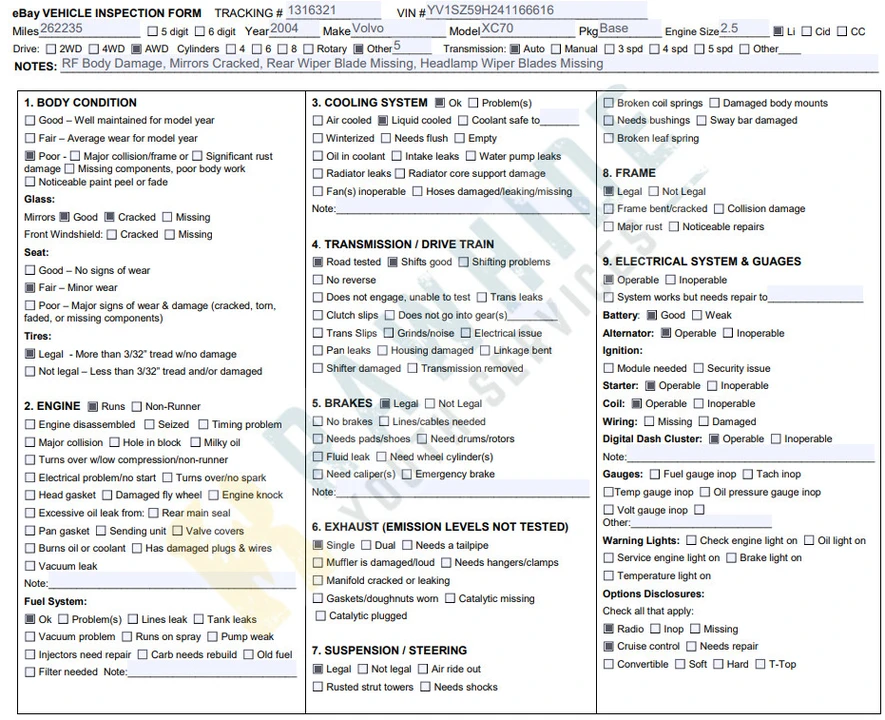885x720 pixels.
Task: Check Good – Well maintained for model year
Action: click(x=30, y=120)
